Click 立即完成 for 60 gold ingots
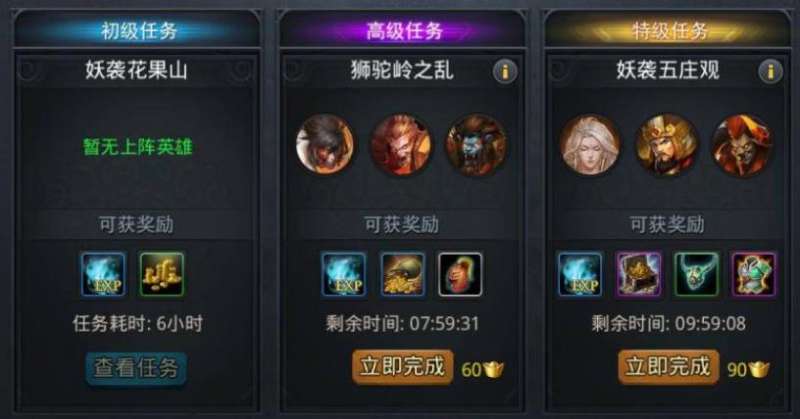Viewport: 800px width, 419px height. coord(403,366)
